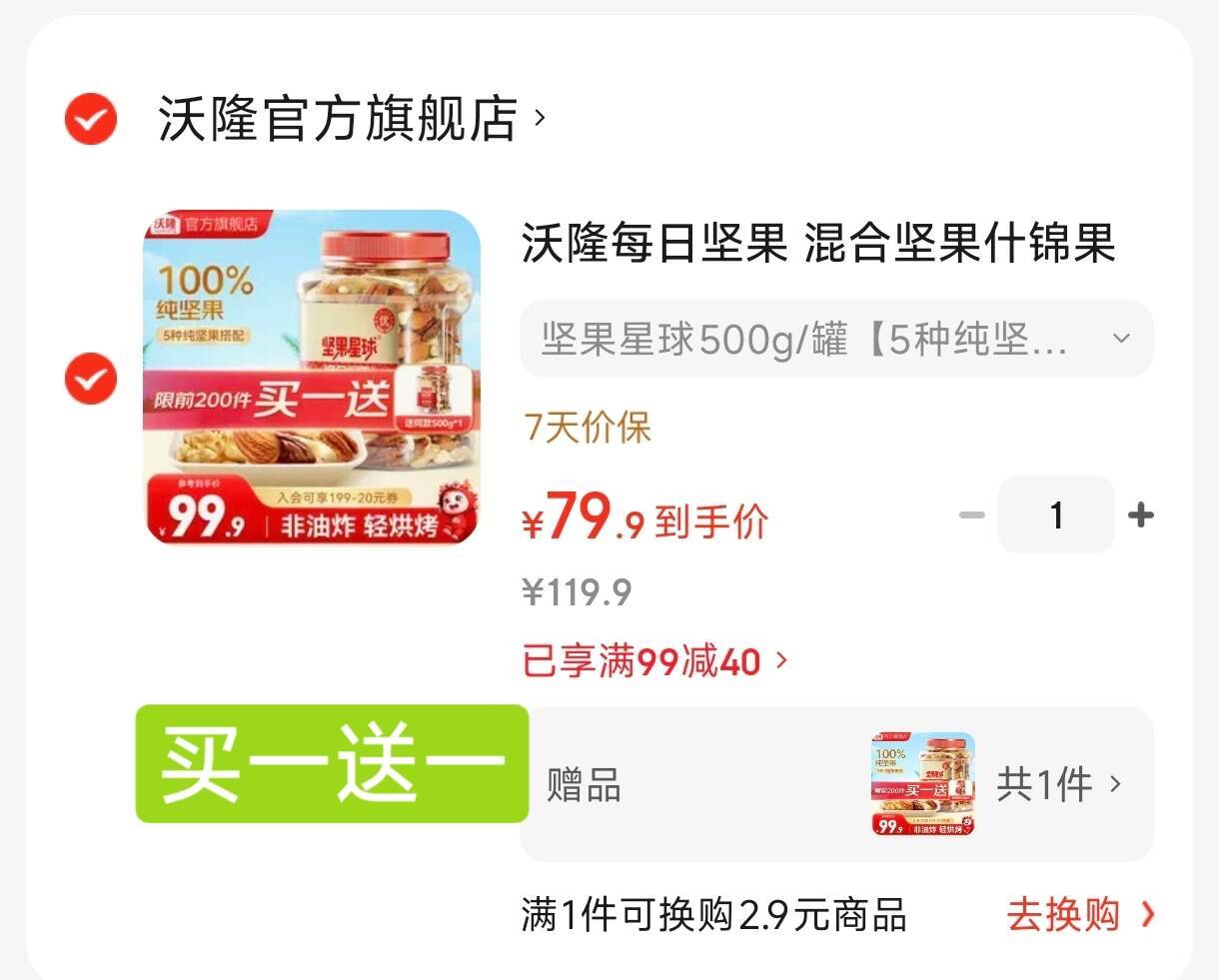
Task: Open the main product thumbnail image
Action: [312, 378]
